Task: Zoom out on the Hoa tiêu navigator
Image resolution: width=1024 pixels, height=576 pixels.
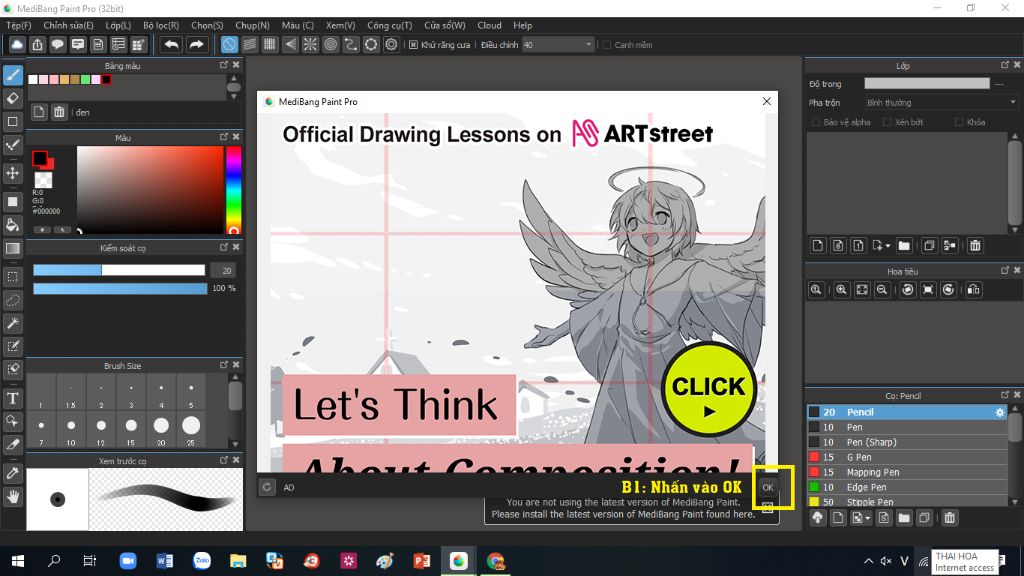Action: click(x=882, y=290)
